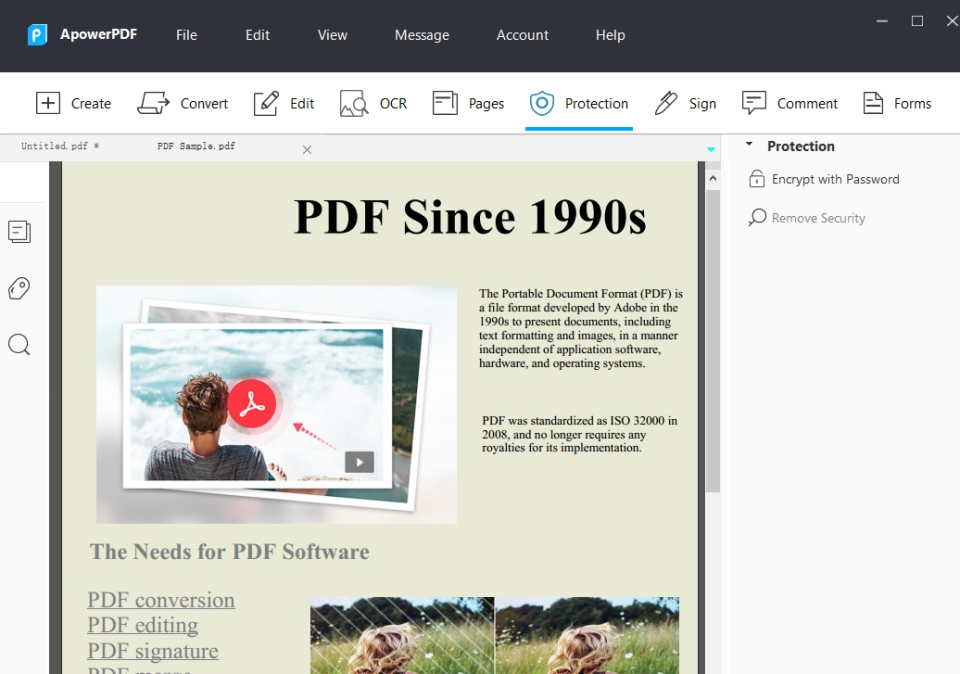The width and height of the screenshot is (960, 674).
Task: Open the Message menu
Action: [421, 35]
